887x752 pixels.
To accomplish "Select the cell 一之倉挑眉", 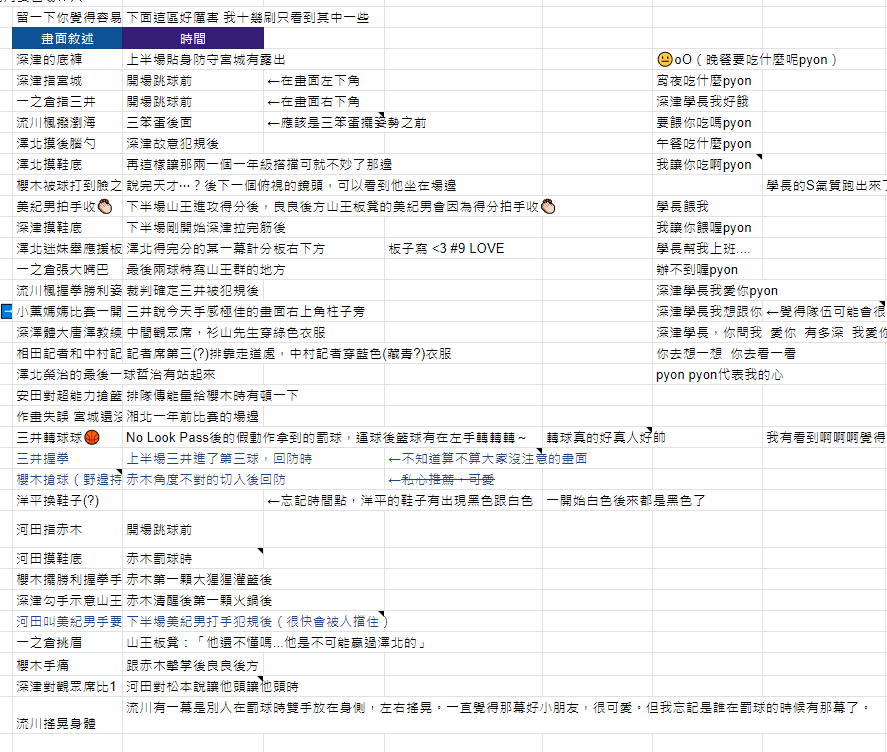I will pyautogui.click(x=67, y=642).
